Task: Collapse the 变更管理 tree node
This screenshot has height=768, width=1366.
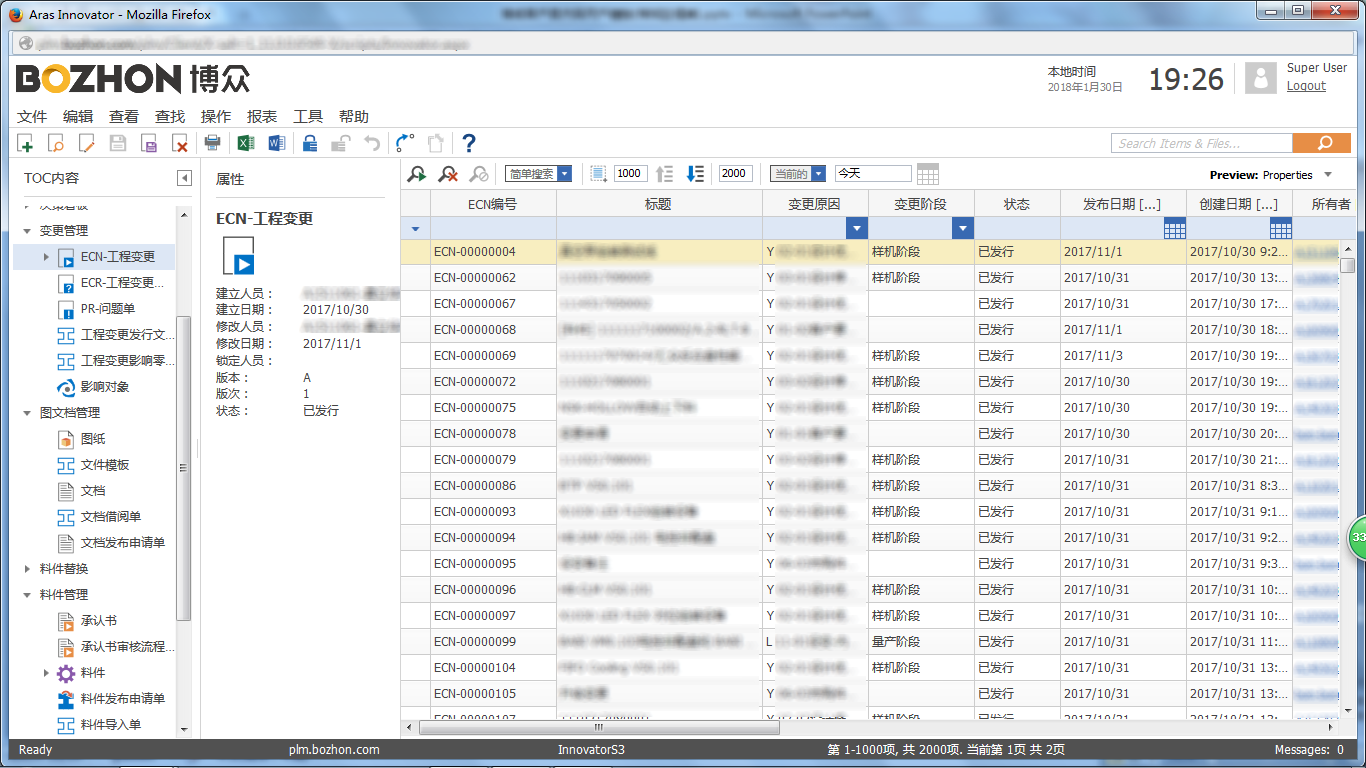Action: [27, 231]
